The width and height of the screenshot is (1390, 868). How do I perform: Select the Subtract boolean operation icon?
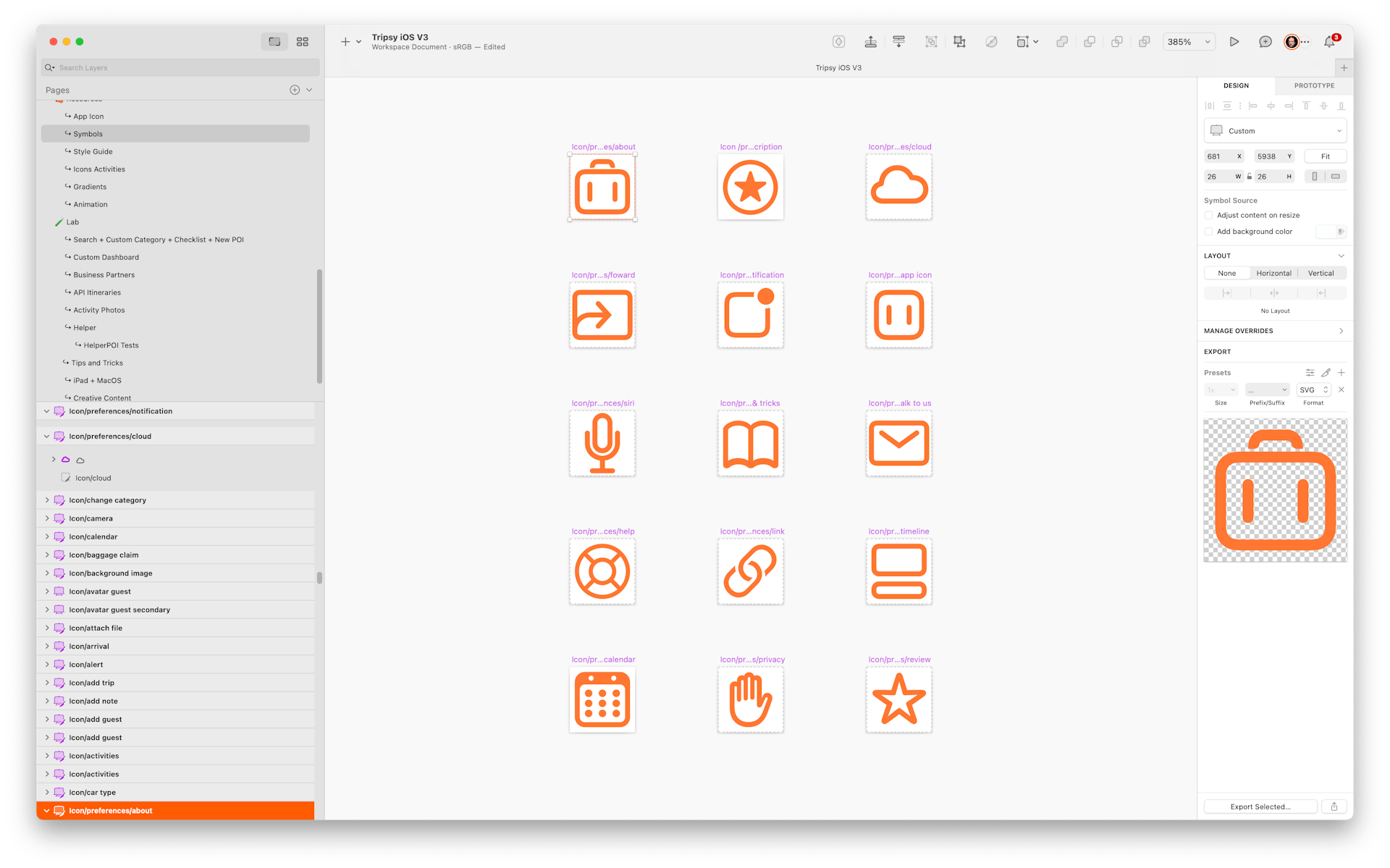pyautogui.click(x=1089, y=41)
